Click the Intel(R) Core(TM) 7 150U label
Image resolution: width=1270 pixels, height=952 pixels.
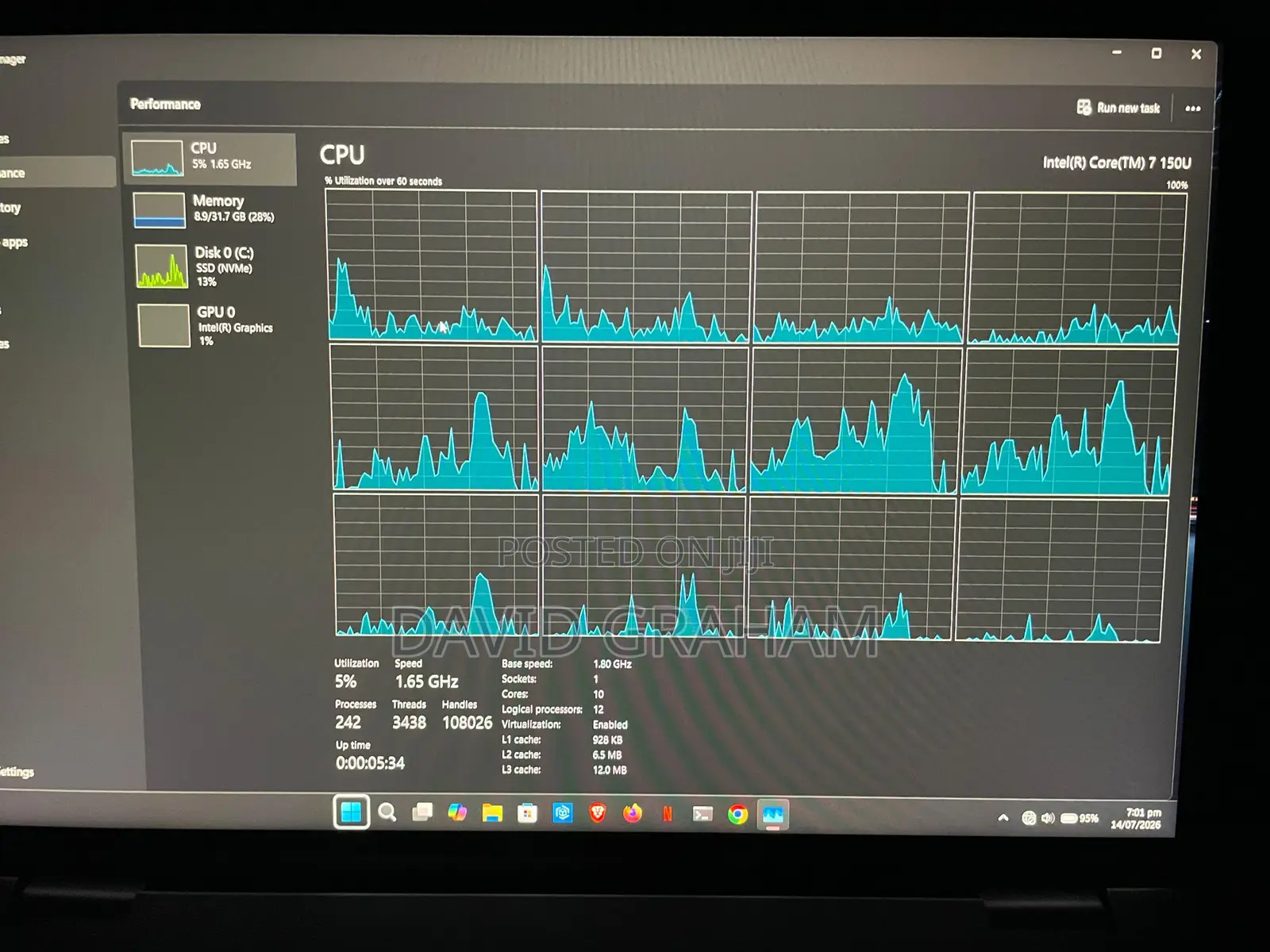(x=1117, y=163)
